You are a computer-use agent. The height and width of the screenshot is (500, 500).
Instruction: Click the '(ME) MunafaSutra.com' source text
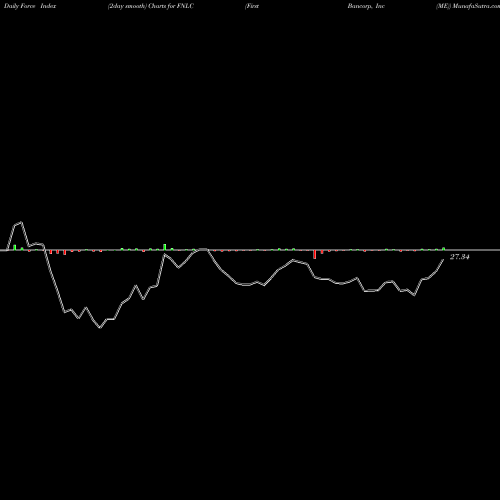tap(468, 6)
